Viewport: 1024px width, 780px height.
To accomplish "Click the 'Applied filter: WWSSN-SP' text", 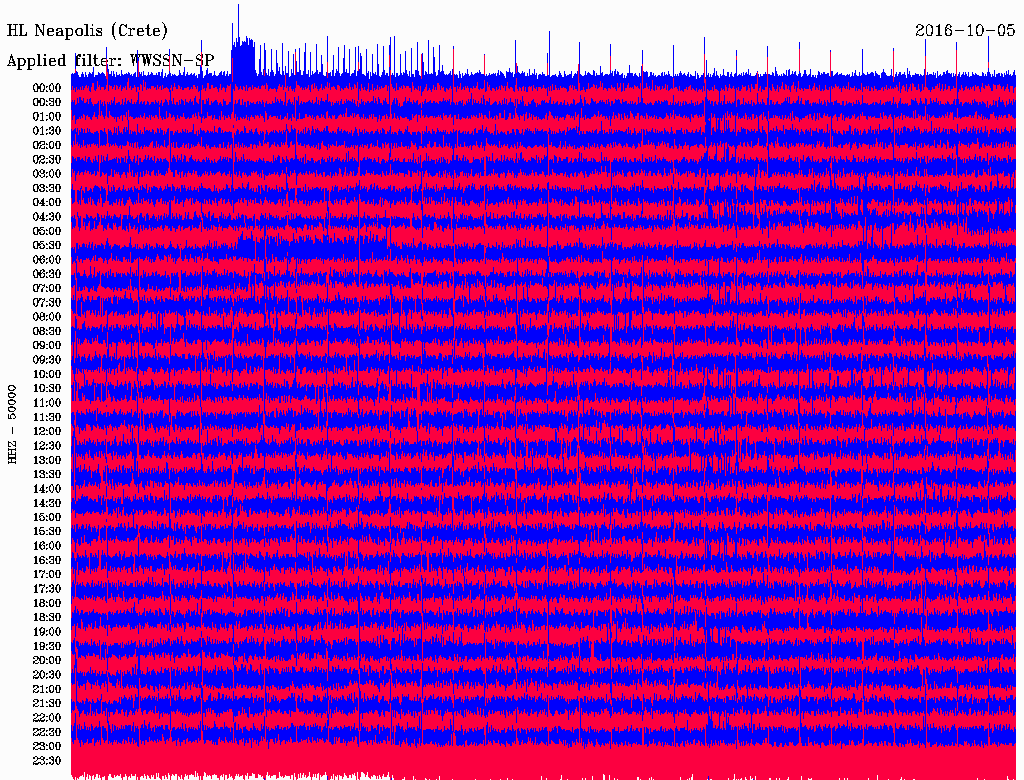I will click(110, 61).
